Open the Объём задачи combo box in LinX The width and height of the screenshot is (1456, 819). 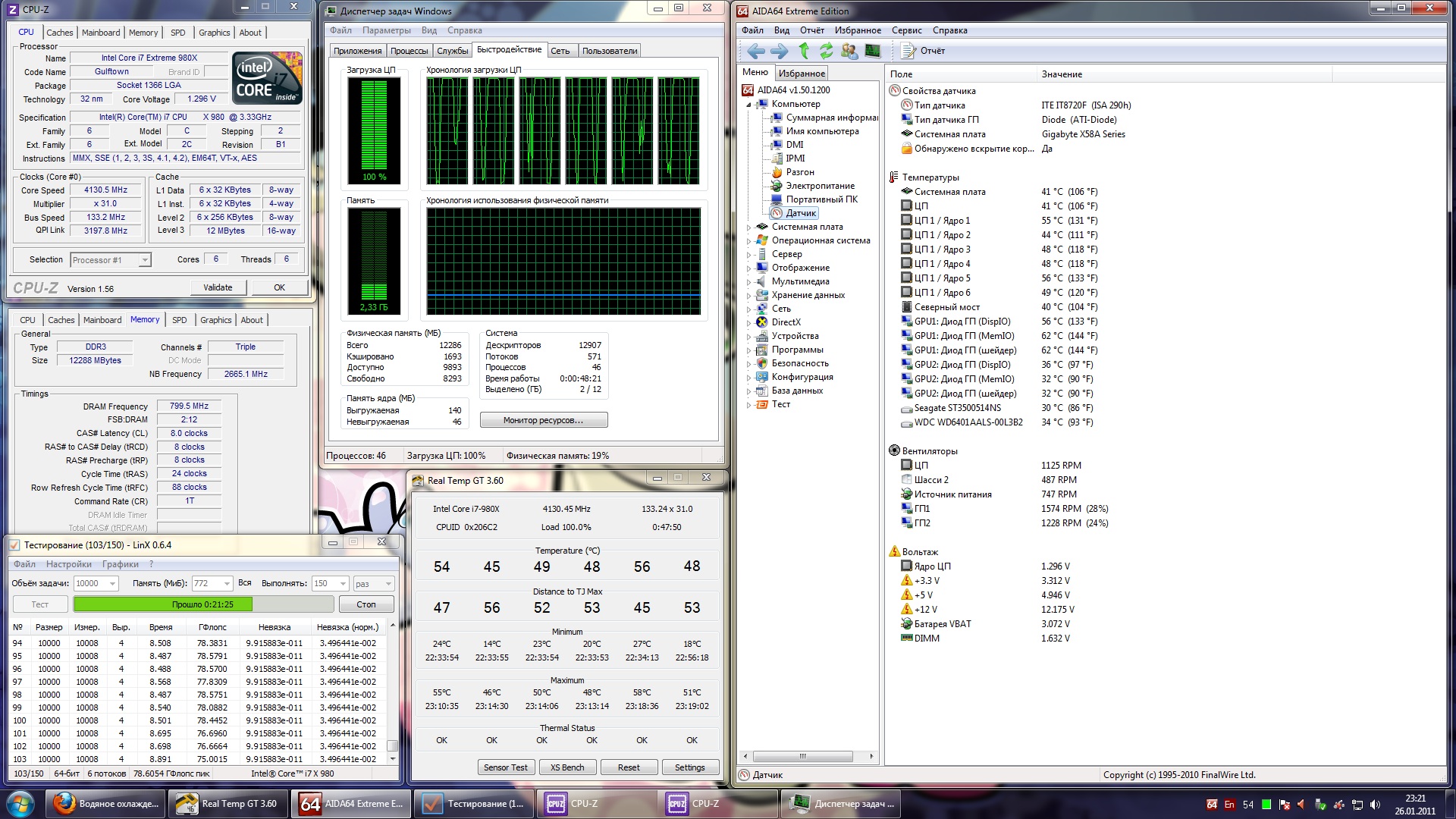click(96, 583)
